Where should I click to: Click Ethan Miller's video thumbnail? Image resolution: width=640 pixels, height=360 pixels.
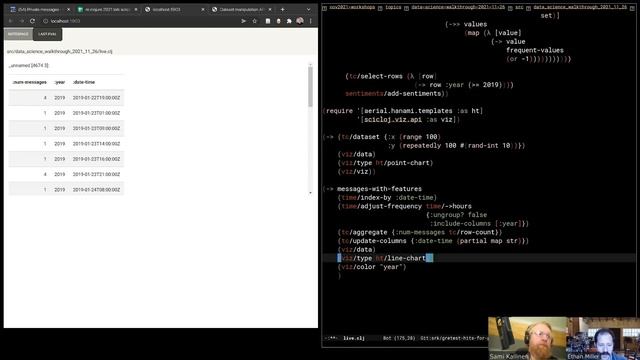[x=603, y=338]
